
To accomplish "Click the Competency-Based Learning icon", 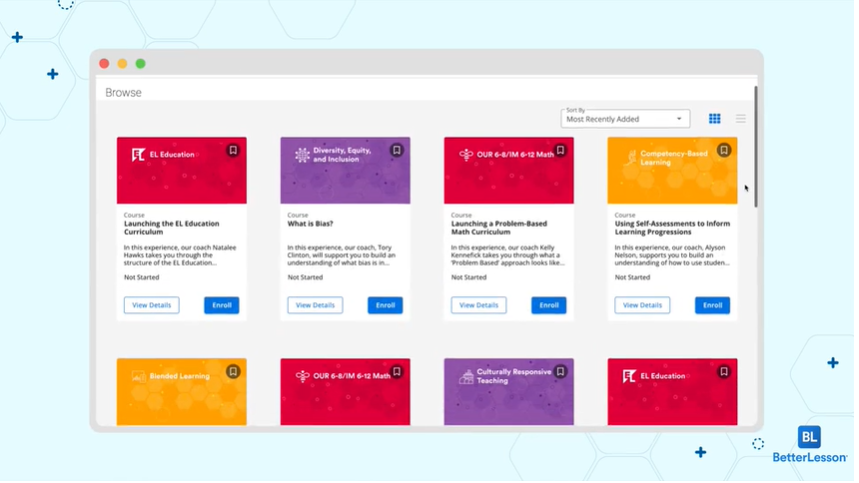I will [x=635, y=159].
